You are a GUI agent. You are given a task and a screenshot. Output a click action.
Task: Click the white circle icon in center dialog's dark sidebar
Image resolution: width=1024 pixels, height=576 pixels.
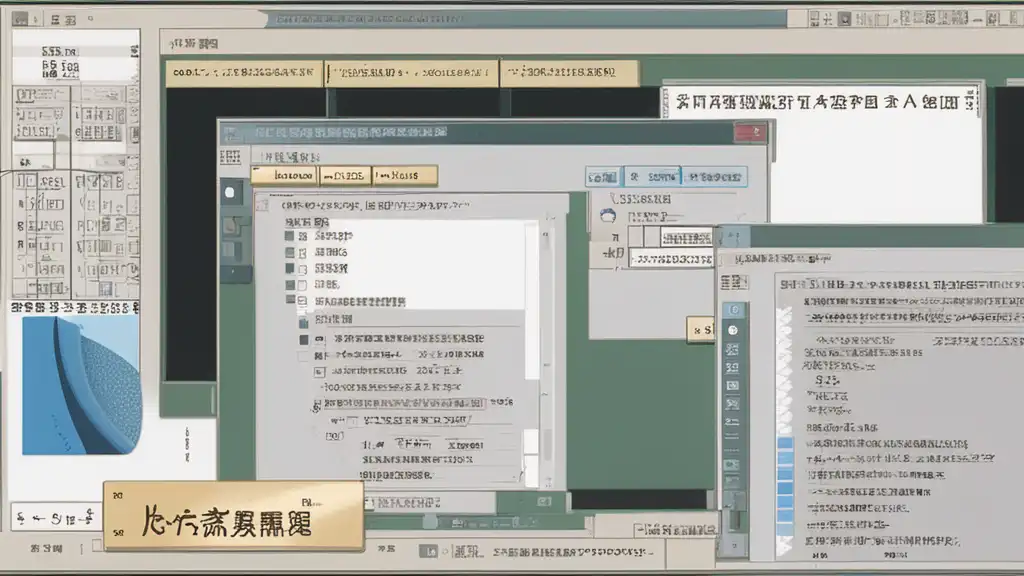point(230,193)
